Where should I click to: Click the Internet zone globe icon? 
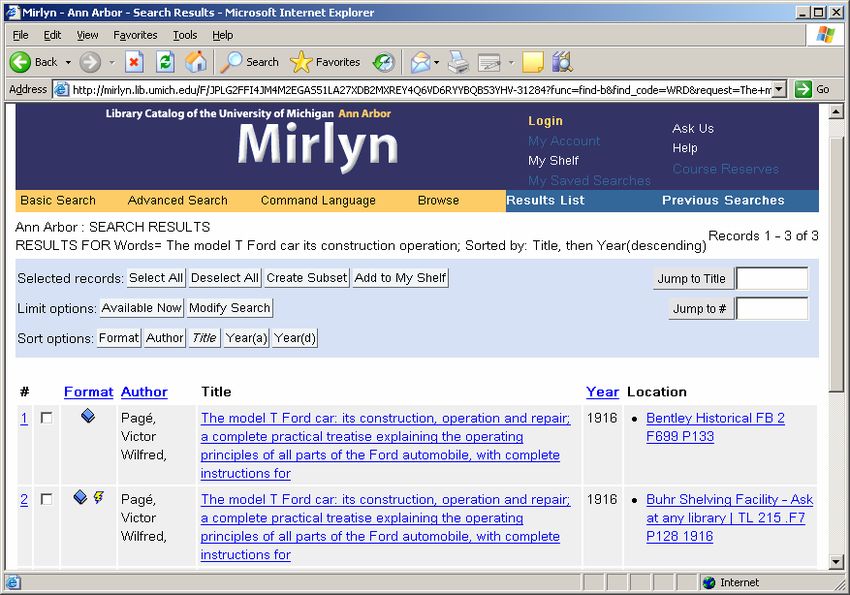coord(709,583)
